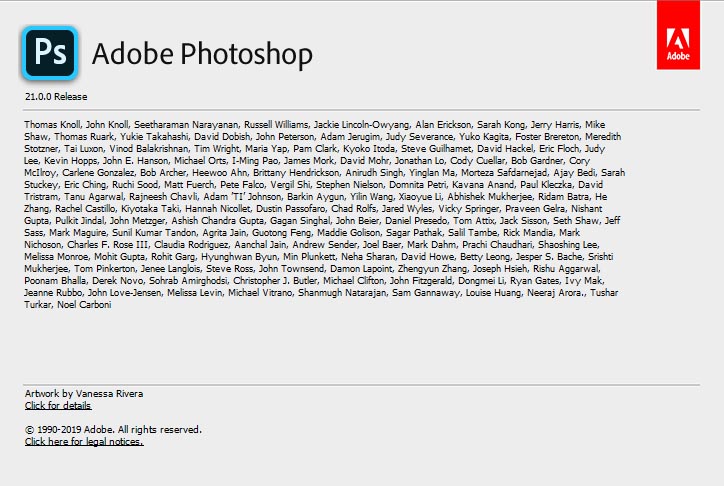This screenshot has height=486, width=724.
Task: Click the name 'Seetharaman Narayanan' in credits
Action: (x=186, y=125)
